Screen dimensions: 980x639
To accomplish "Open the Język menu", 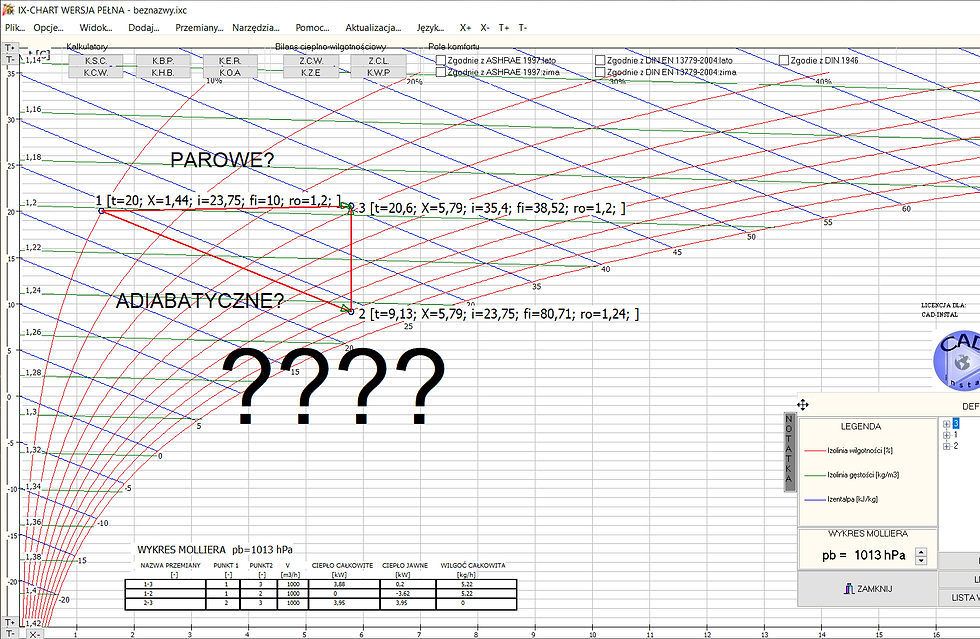I will (430, 28).
